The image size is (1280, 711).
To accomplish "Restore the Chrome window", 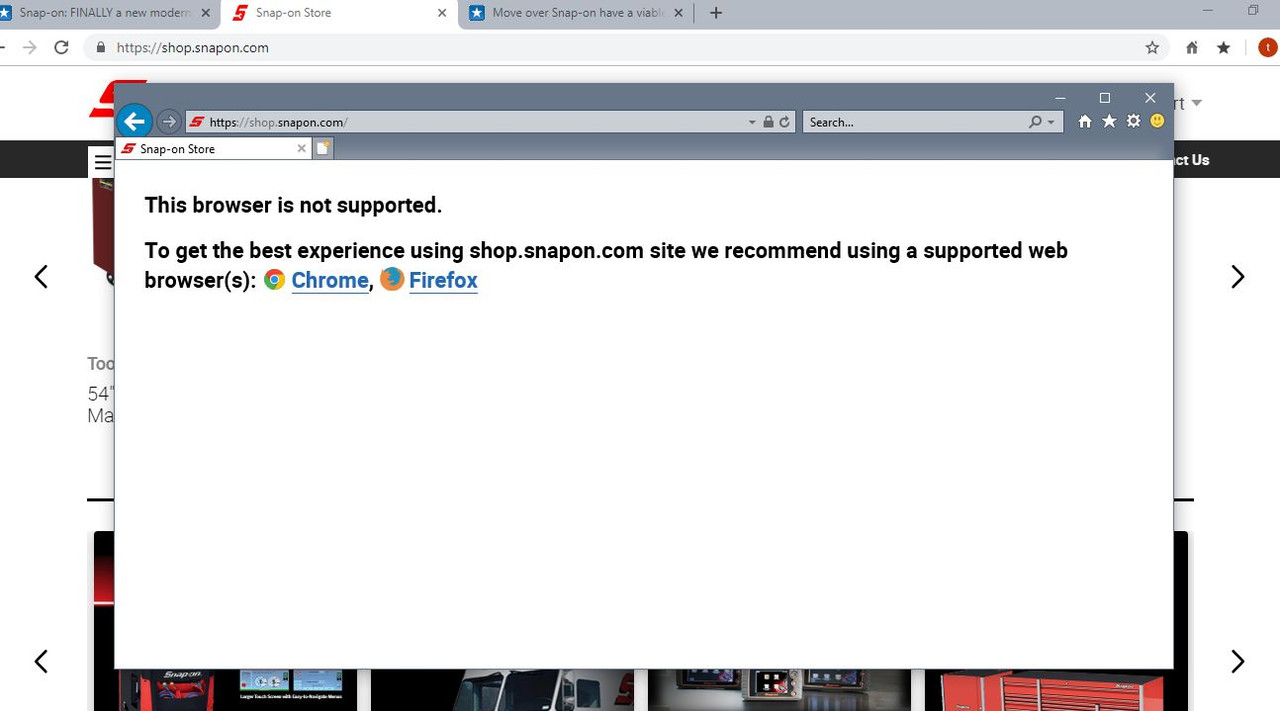I will coord(1253,11).
